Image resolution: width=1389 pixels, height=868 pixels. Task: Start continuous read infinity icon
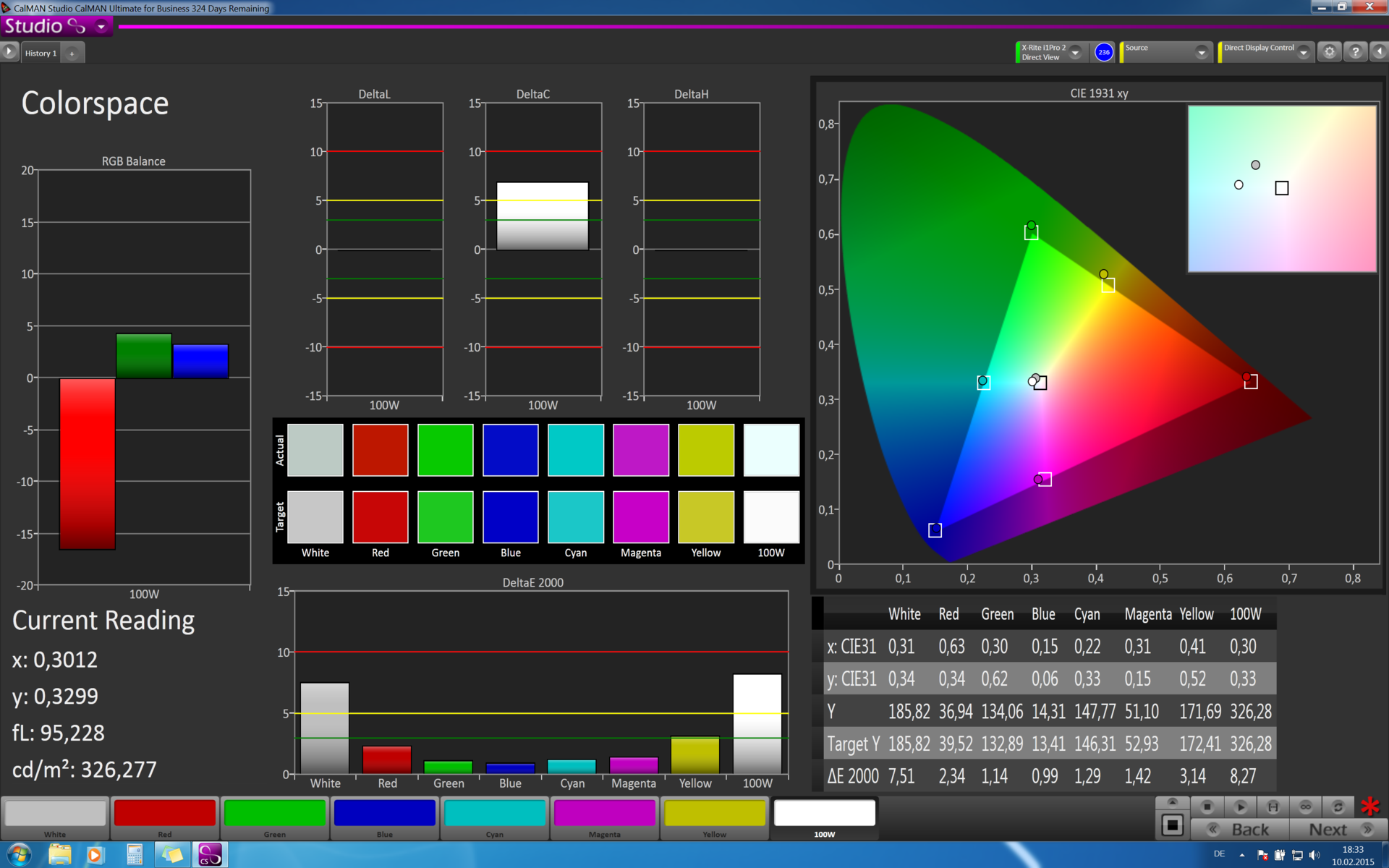[1305, 807]
